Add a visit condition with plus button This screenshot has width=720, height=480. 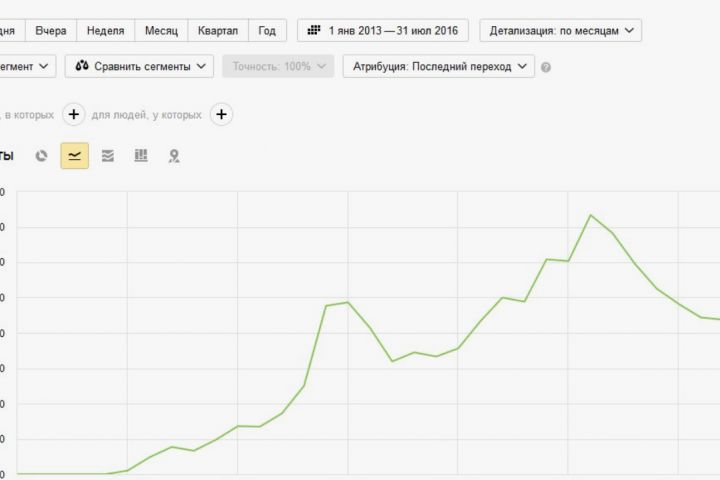74,114
